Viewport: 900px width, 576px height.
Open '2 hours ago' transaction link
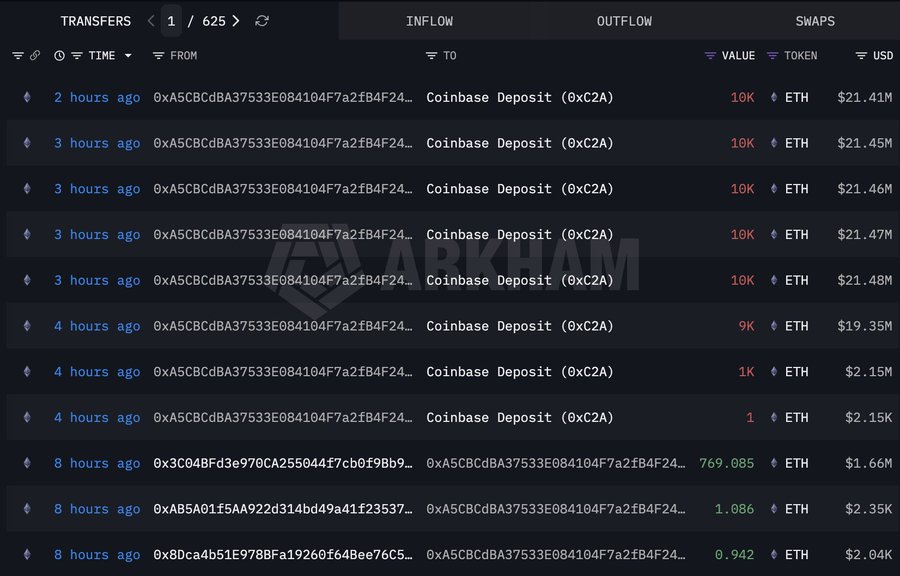tap(97, 97)
